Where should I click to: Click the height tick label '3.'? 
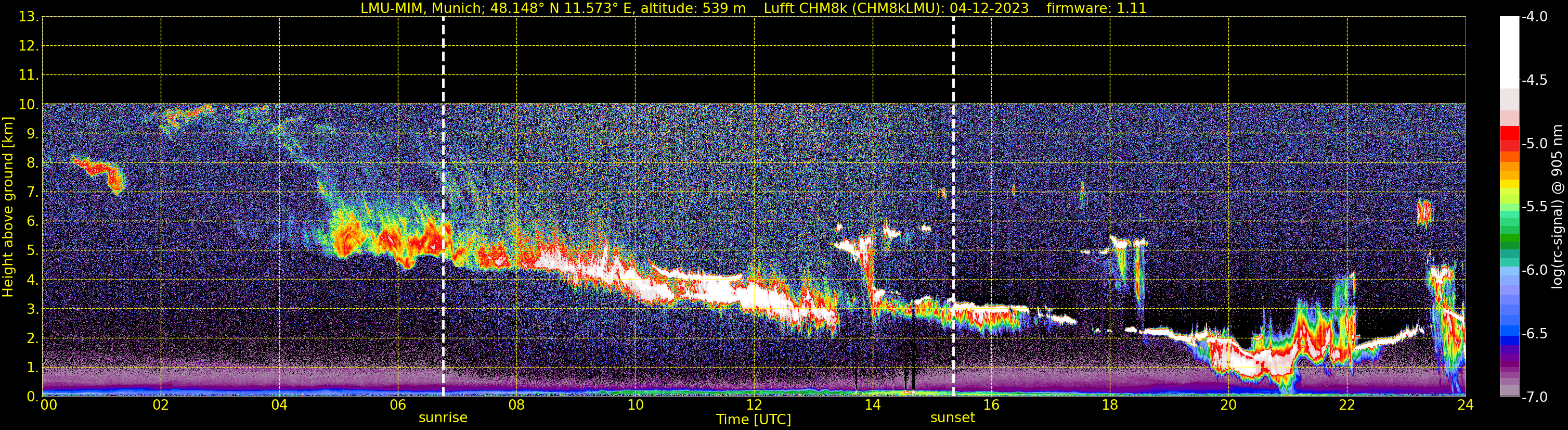point(32,309)
